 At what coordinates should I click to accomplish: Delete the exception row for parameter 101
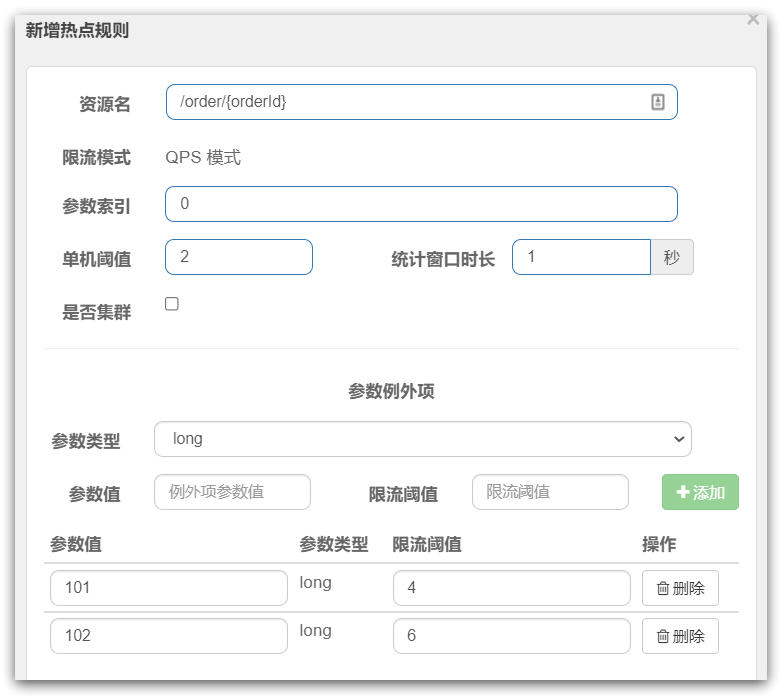pos(680,588)
